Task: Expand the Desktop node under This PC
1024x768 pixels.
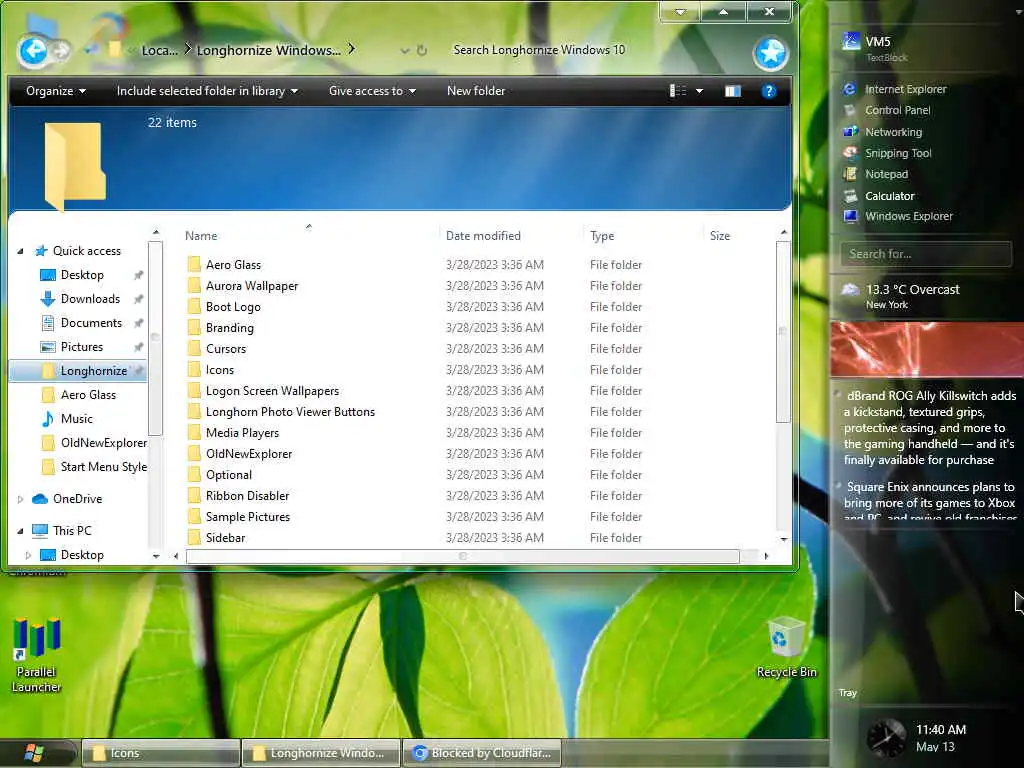Action: pos(28,555)
